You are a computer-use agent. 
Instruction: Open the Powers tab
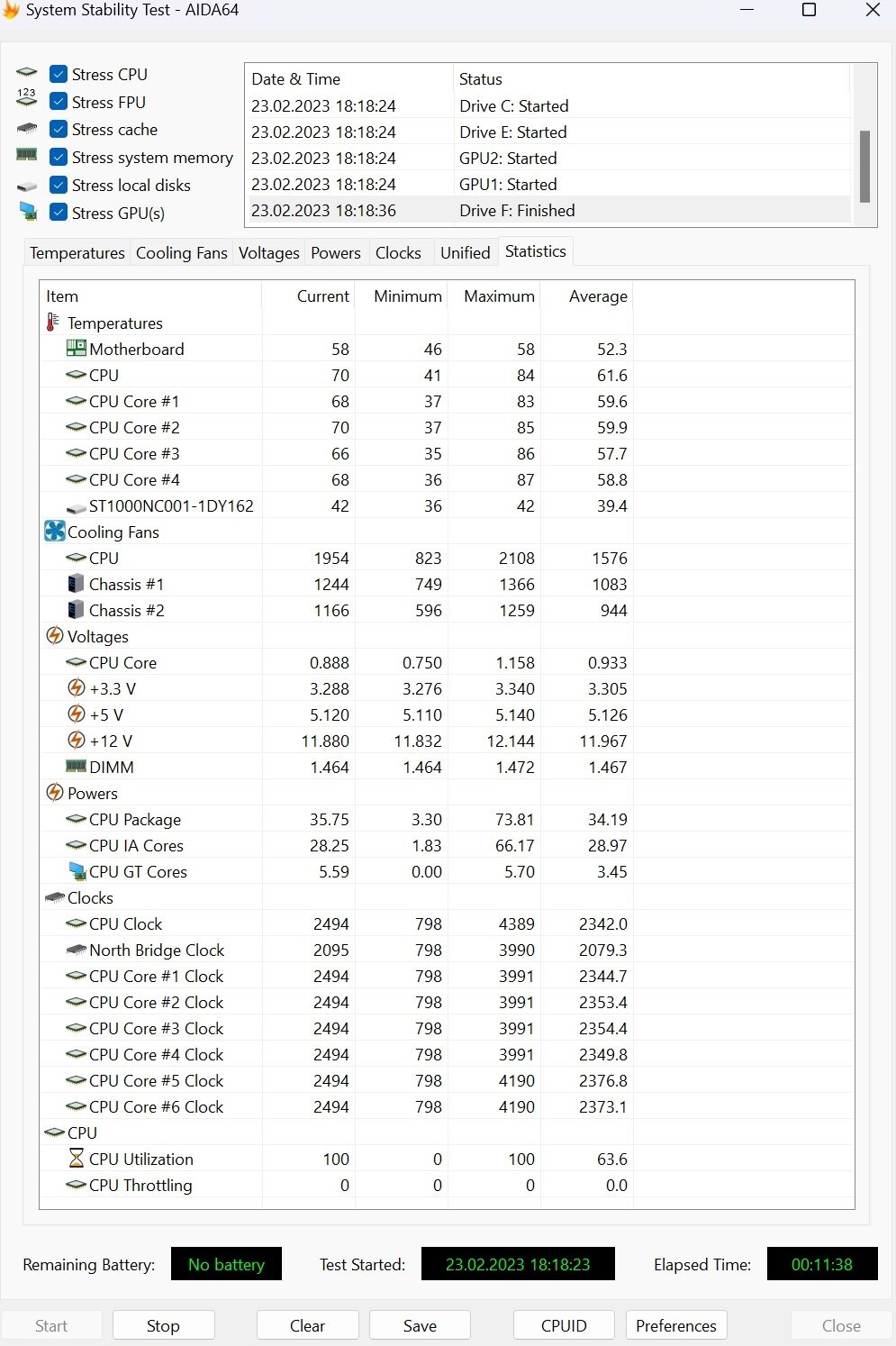(336, 252)
